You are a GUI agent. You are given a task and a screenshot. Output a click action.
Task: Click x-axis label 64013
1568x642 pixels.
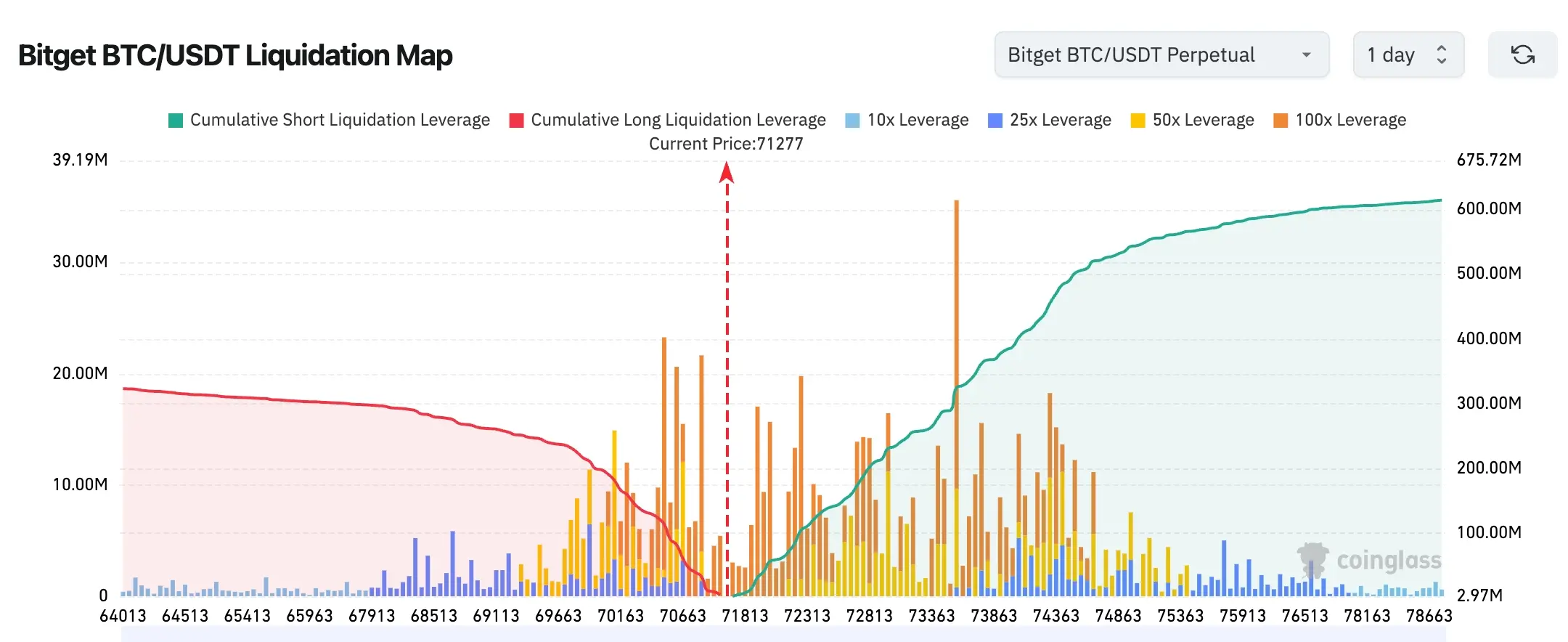click(123, 616)
